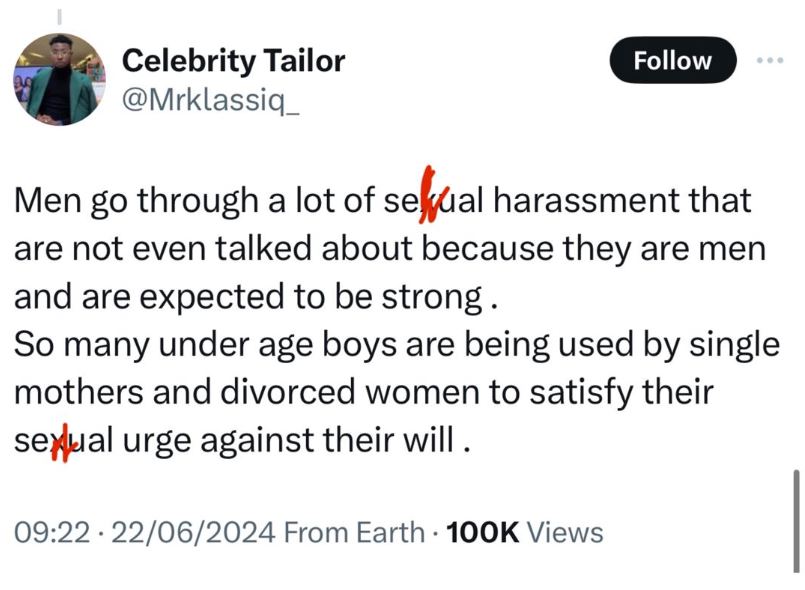Click the display name Celebrity Tailor
Image resolution: width=805 pixels, height=590 pixels.
(233, 61)
